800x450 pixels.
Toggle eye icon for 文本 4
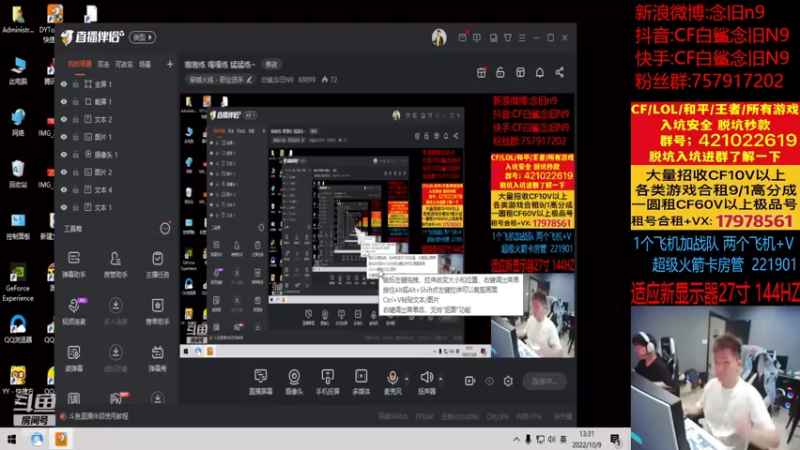pos(64,190)
